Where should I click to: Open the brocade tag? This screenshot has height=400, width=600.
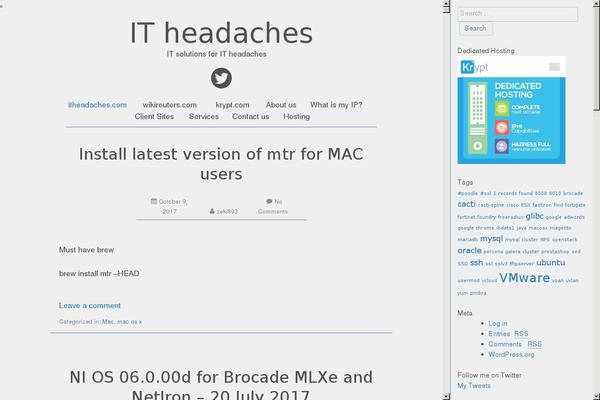click(573, 193)
